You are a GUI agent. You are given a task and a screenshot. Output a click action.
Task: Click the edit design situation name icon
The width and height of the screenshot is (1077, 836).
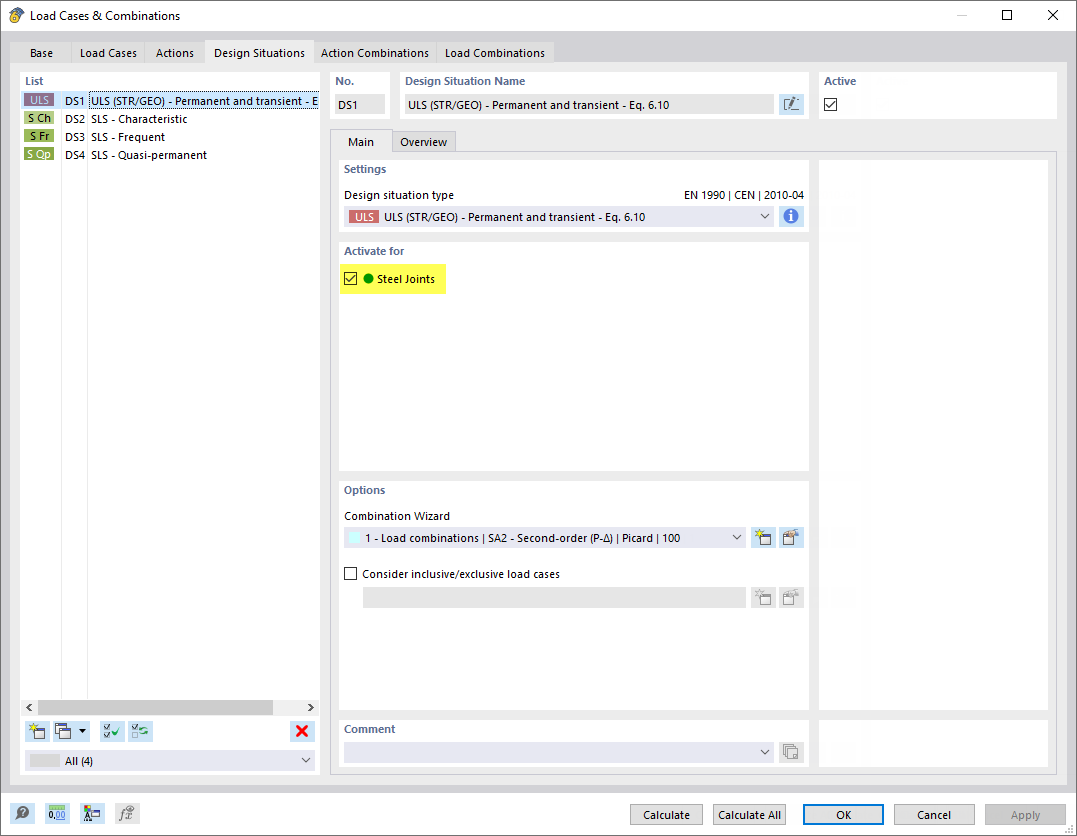pyautogui.click(x=791, y=104)
